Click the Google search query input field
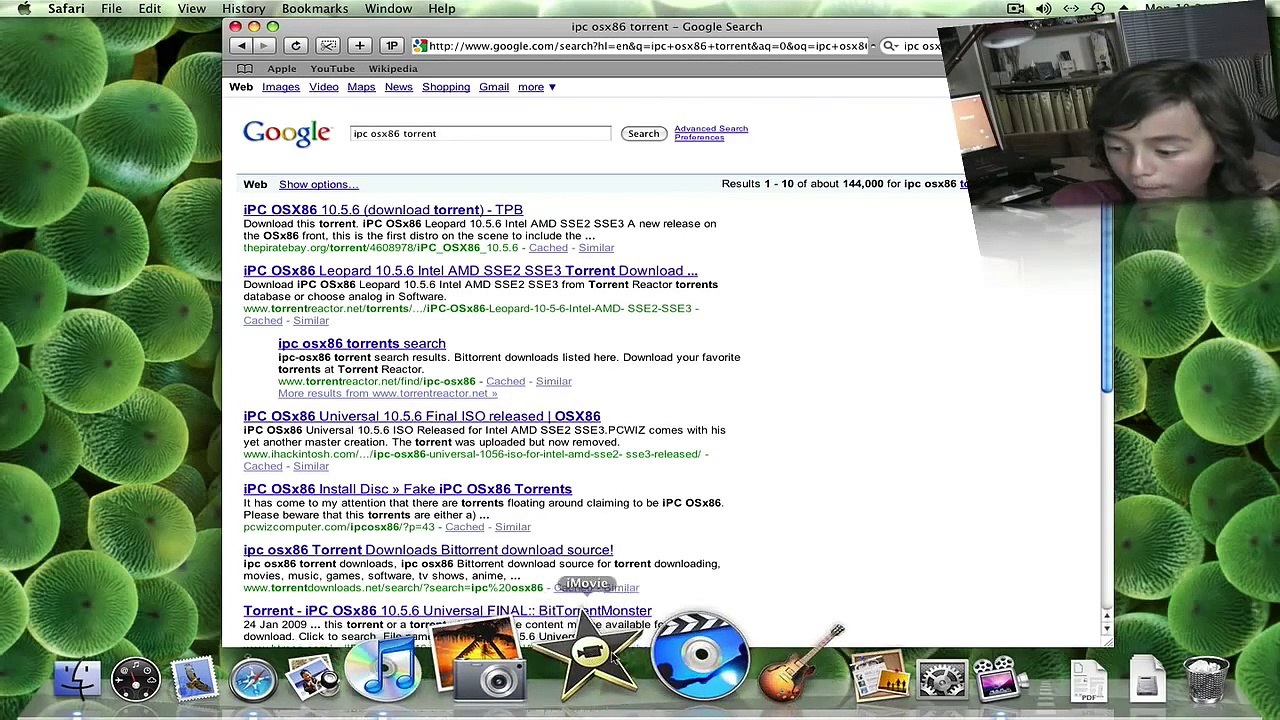 coord(480,134)
